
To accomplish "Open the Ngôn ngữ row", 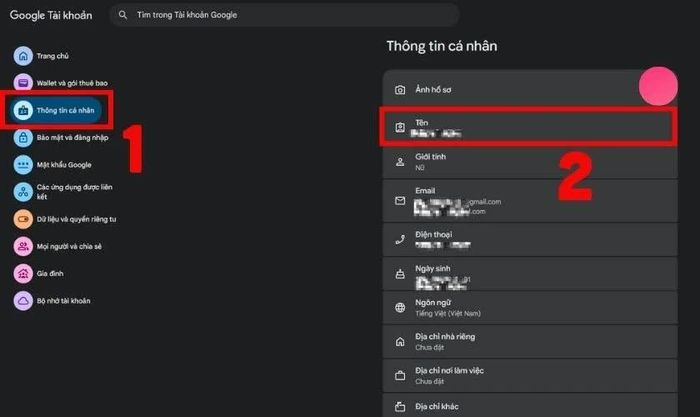I will [x=530, y=308].
